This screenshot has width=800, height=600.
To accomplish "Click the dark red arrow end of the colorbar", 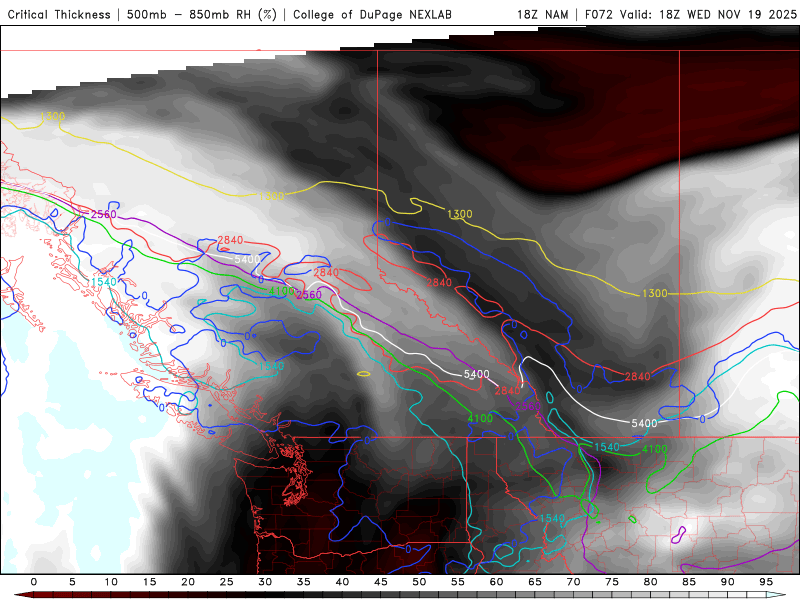I will tap(23, 595).
